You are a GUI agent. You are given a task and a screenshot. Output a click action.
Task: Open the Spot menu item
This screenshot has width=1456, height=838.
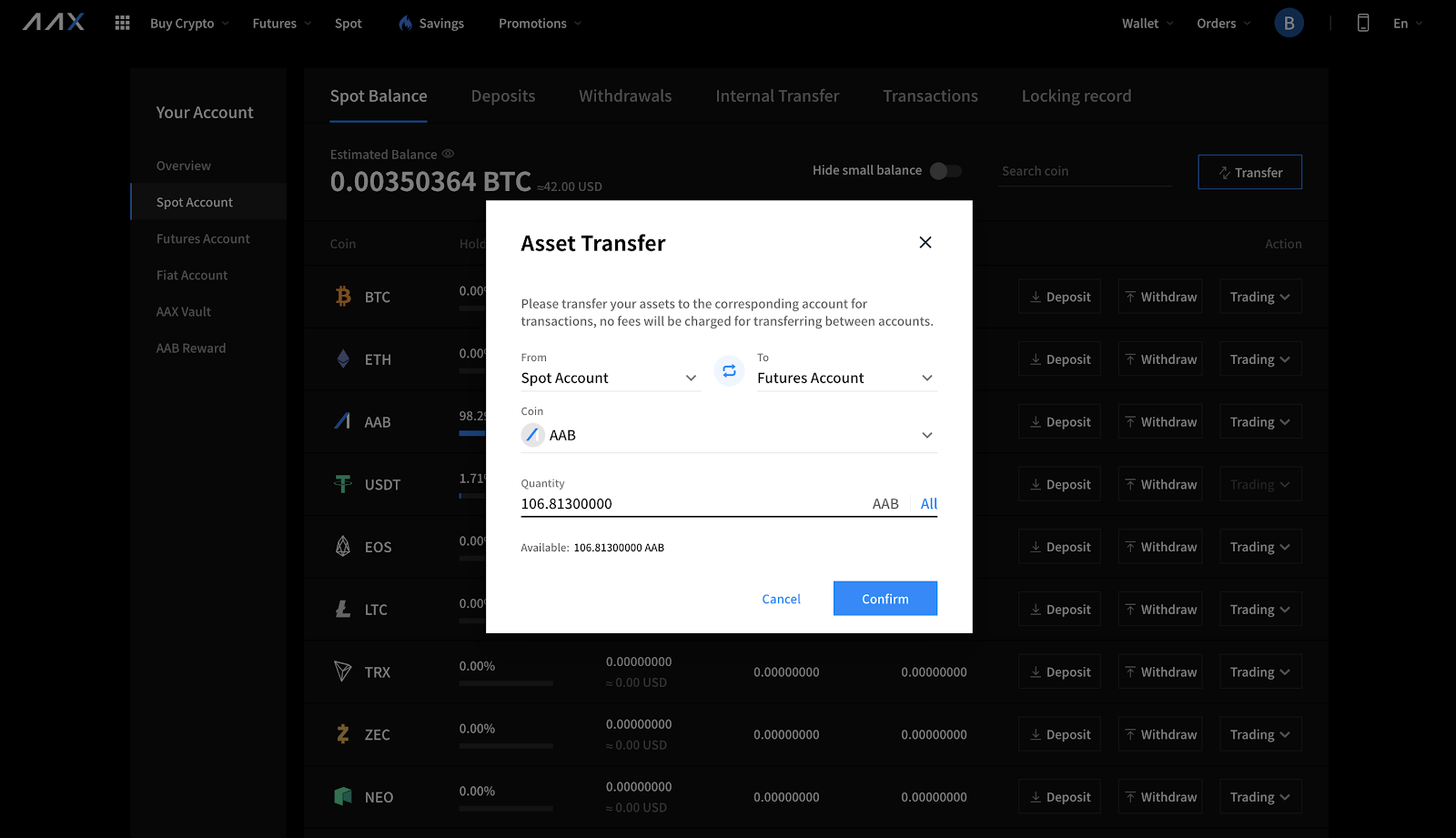click(x=348, y=23)
